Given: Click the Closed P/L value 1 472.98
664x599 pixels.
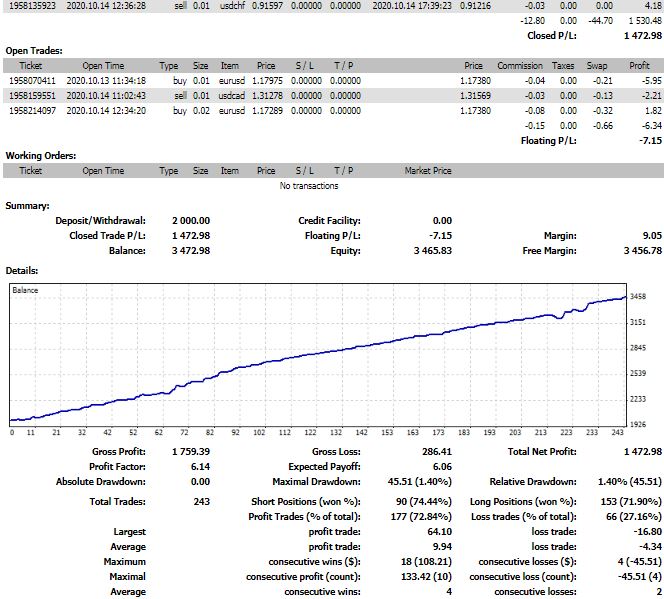Looking at the screenshot, I should pos(642,36).
